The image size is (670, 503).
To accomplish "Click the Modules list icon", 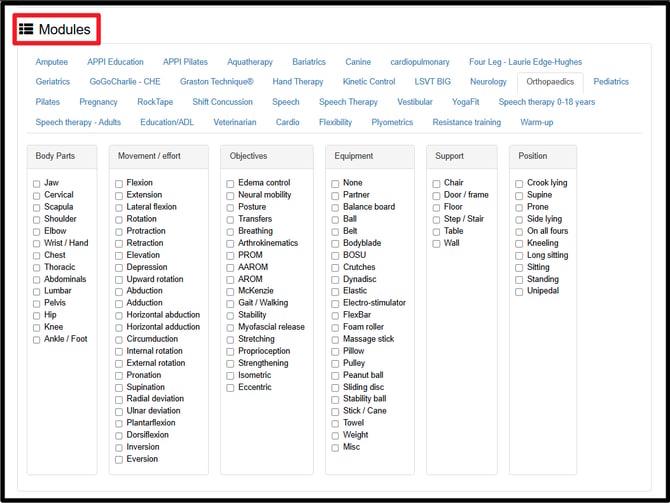I will pyautogui.click(x=26, y=29).
